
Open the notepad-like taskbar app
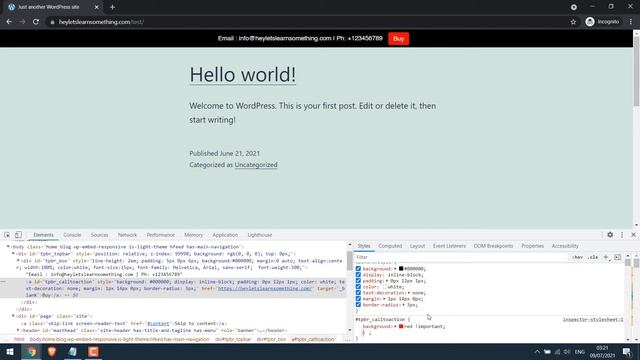tap(73, 351)
